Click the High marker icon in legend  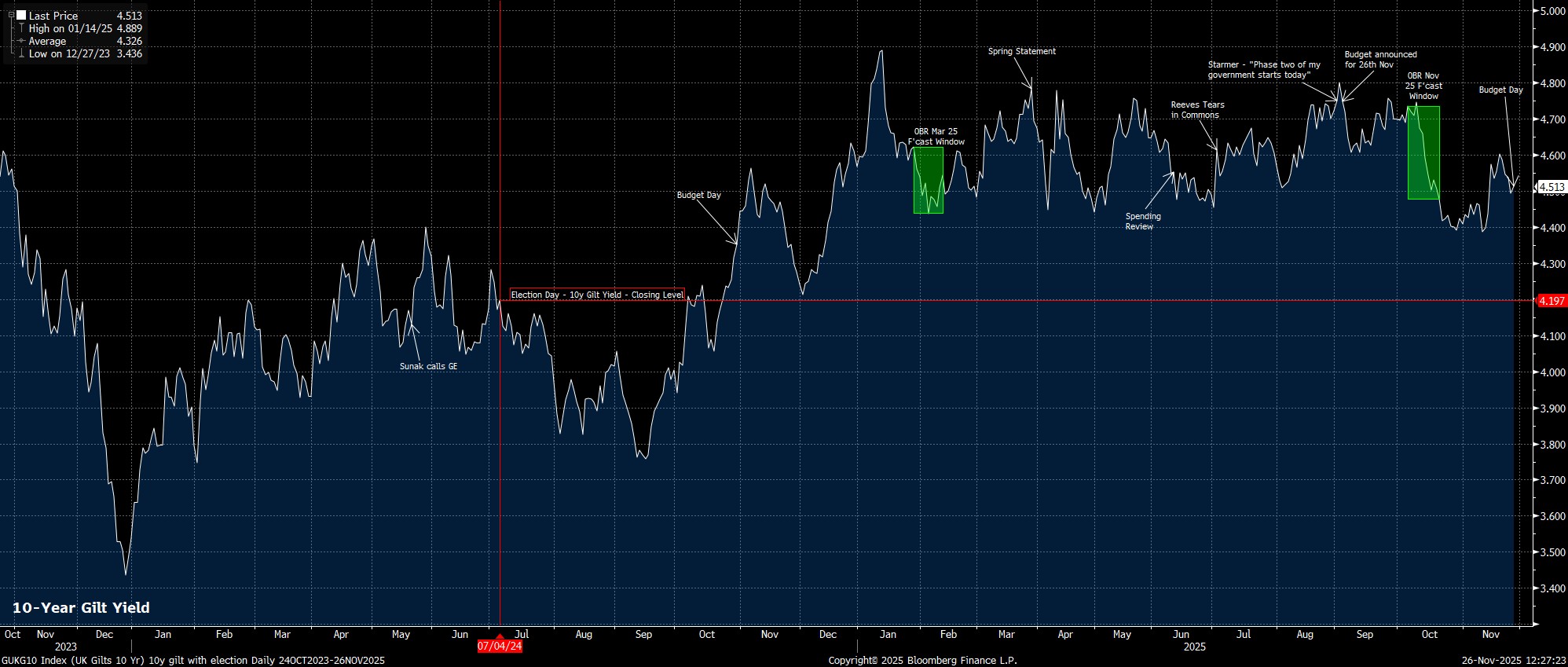[20, 28]
